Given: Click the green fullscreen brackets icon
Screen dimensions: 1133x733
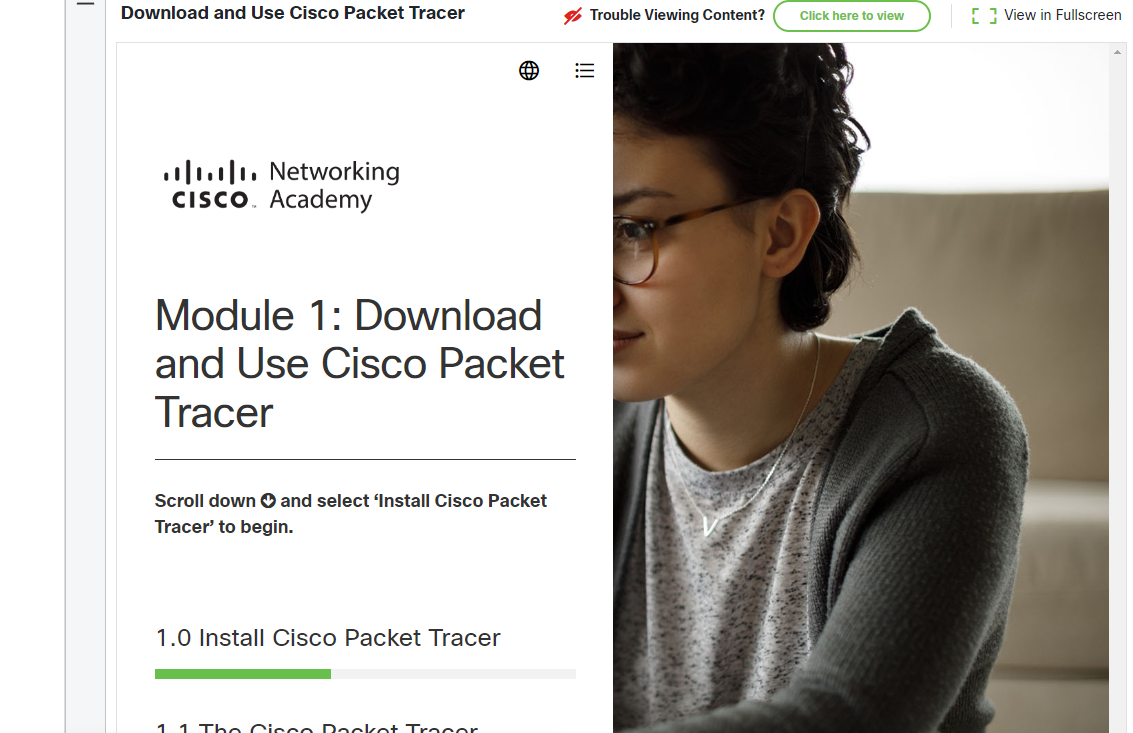Looking at the screenshot, I should point(984,15).
